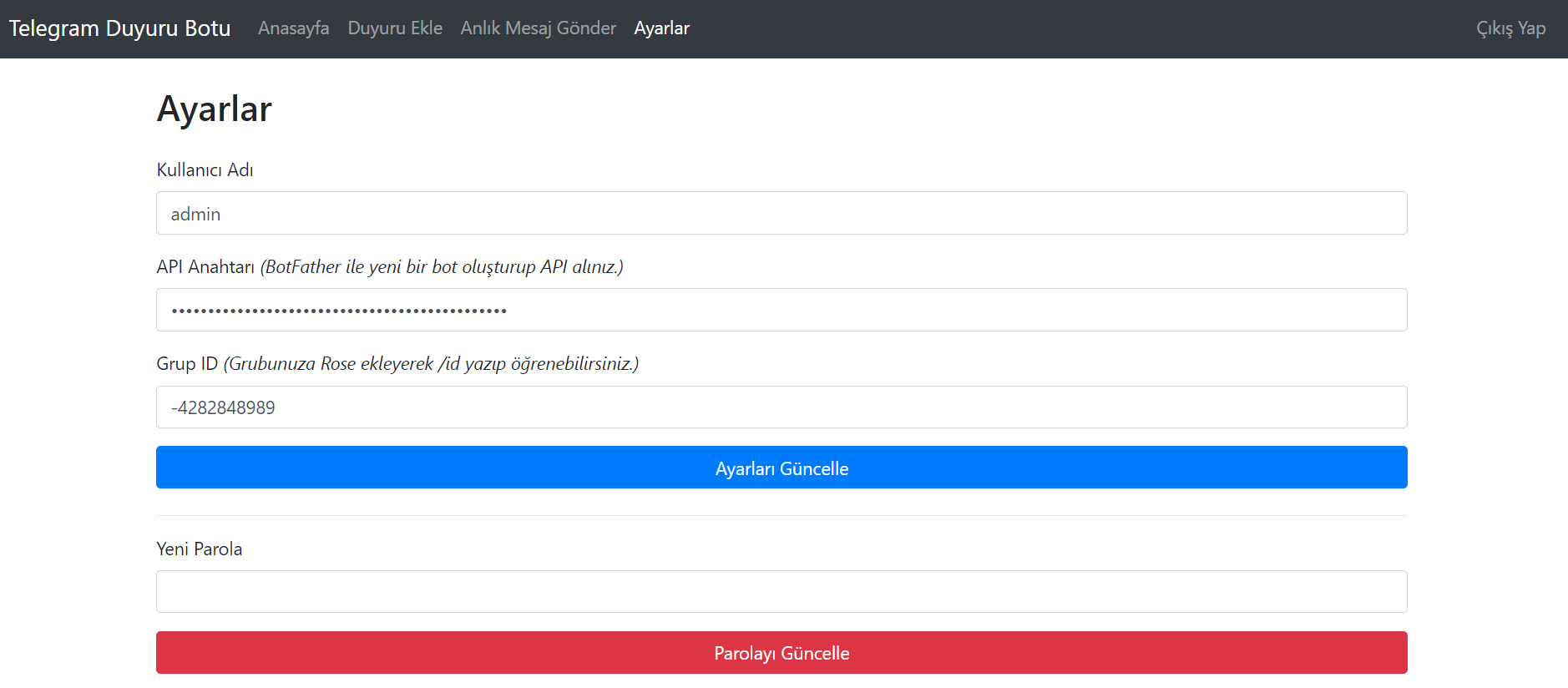Click the blue Ayarları Güncelle button
Screen dimensions: 1568x688
pyautogui.click(x=781, y=468)
